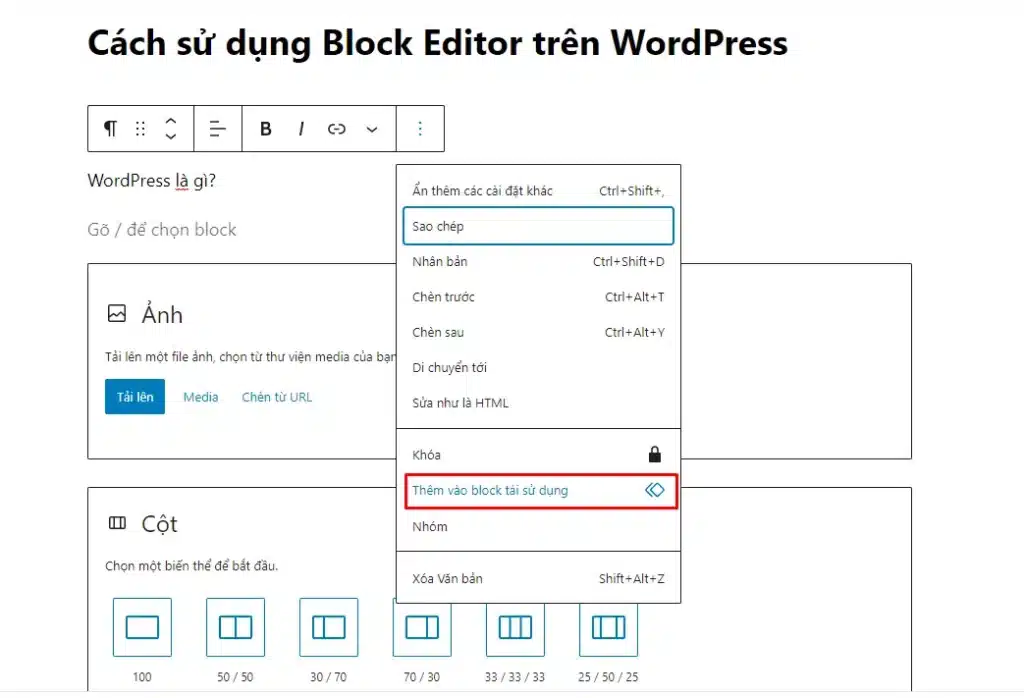Click the drag handle dots icon
The height and width of the screenshot is (698, 1024).
point(140,129)
